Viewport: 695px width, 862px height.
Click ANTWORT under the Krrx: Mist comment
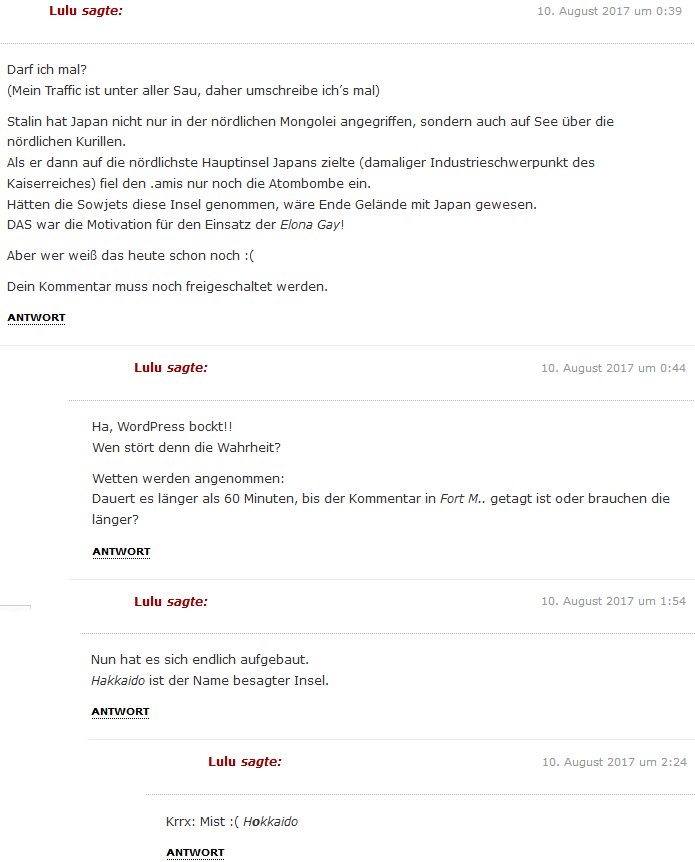[195, 852]
